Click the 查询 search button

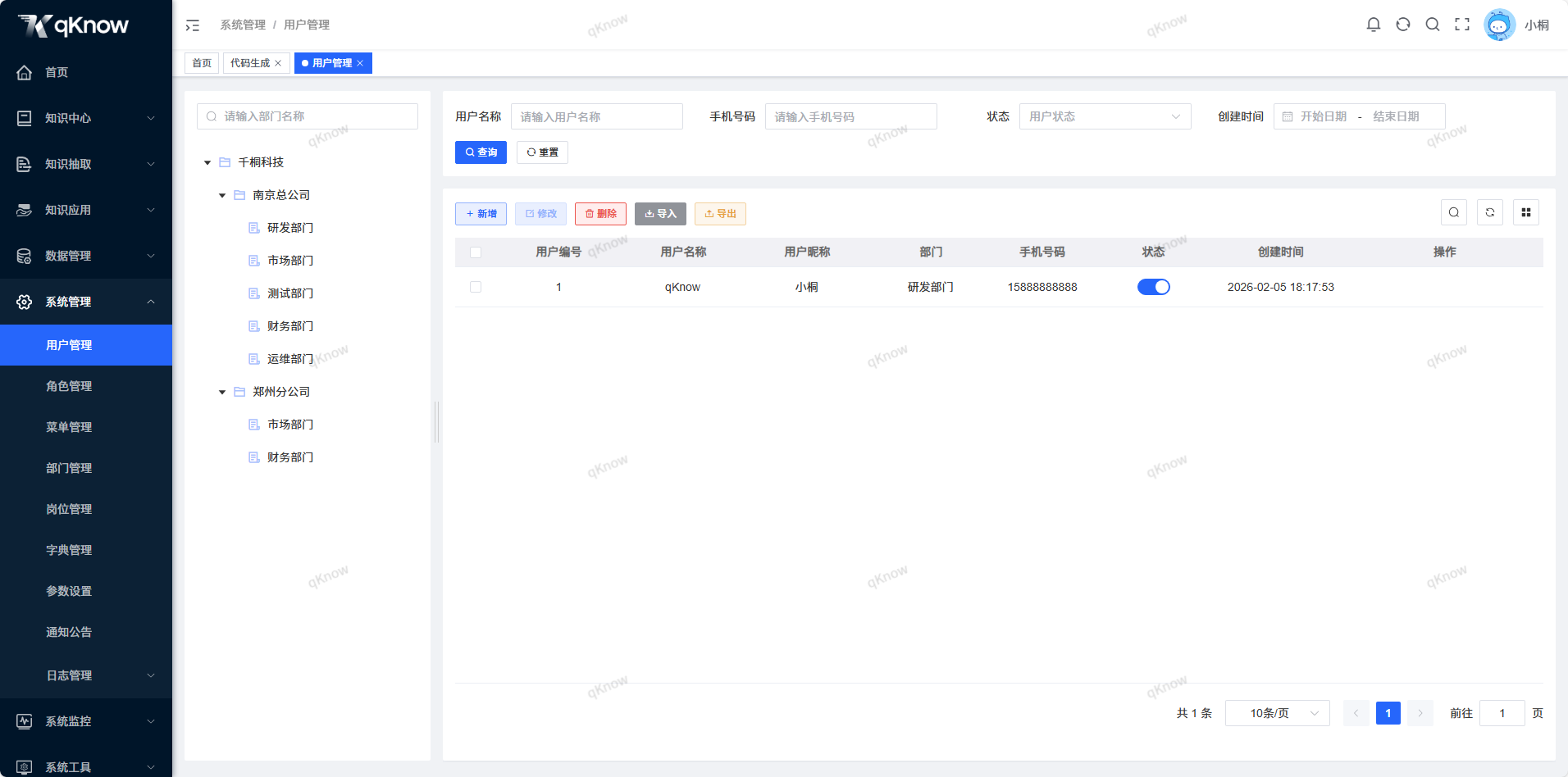[x=481, y=152]
